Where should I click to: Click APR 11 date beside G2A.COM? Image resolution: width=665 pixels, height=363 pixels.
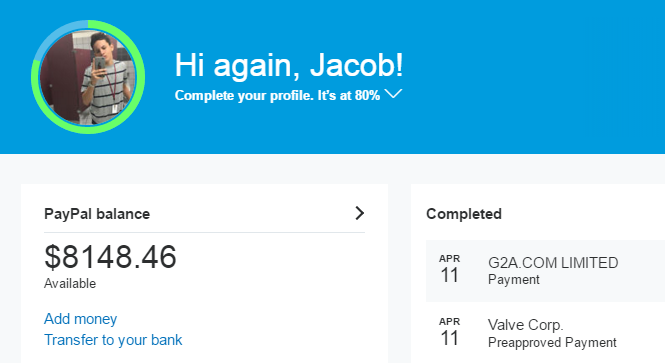pos(450,270)
